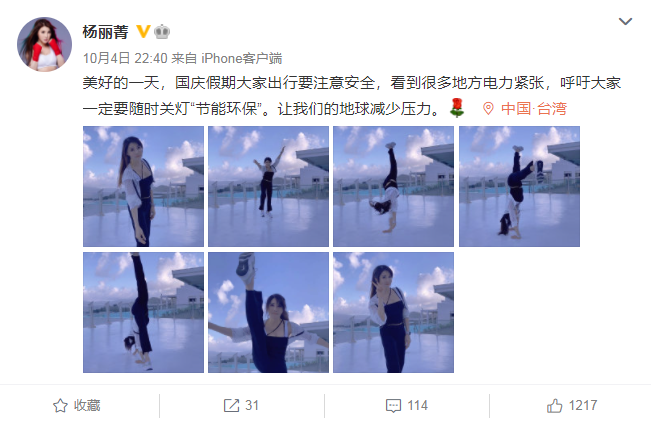
Task: Like the post with thumbs-up 1217
Action: pos(572,405)
